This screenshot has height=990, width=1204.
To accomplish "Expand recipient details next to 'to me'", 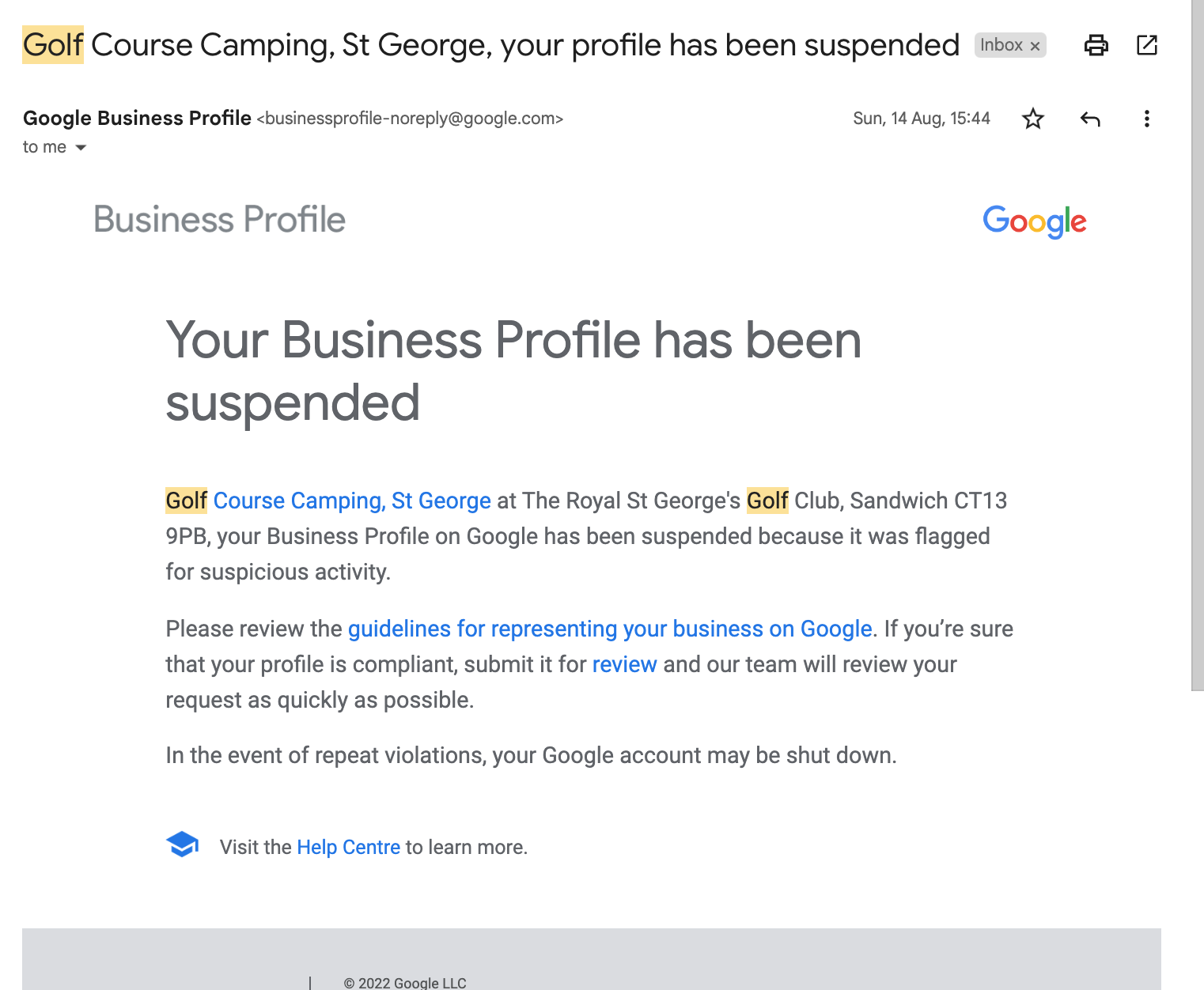I will click(81, 147).
